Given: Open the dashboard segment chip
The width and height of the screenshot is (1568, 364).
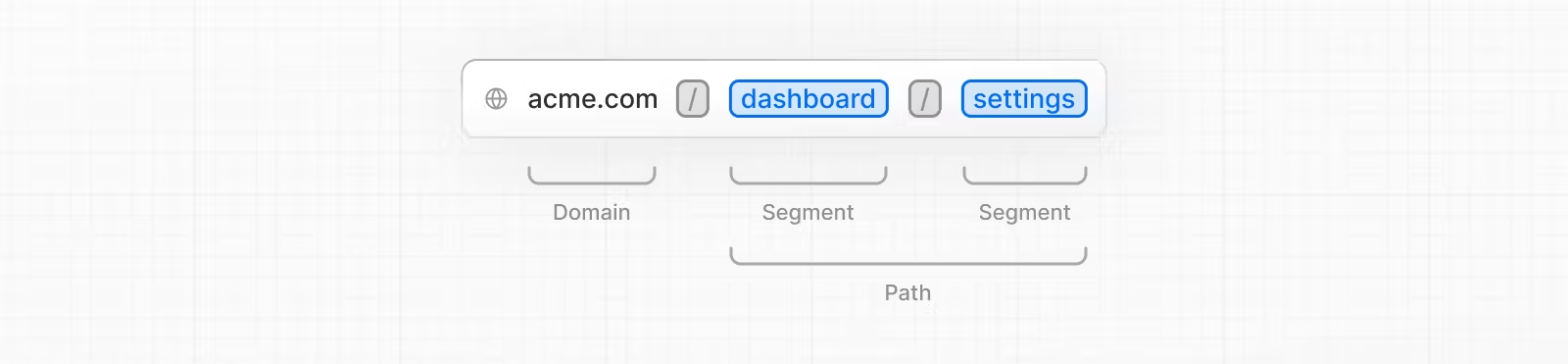Looking at the screenshot, I should click(808, 99).
